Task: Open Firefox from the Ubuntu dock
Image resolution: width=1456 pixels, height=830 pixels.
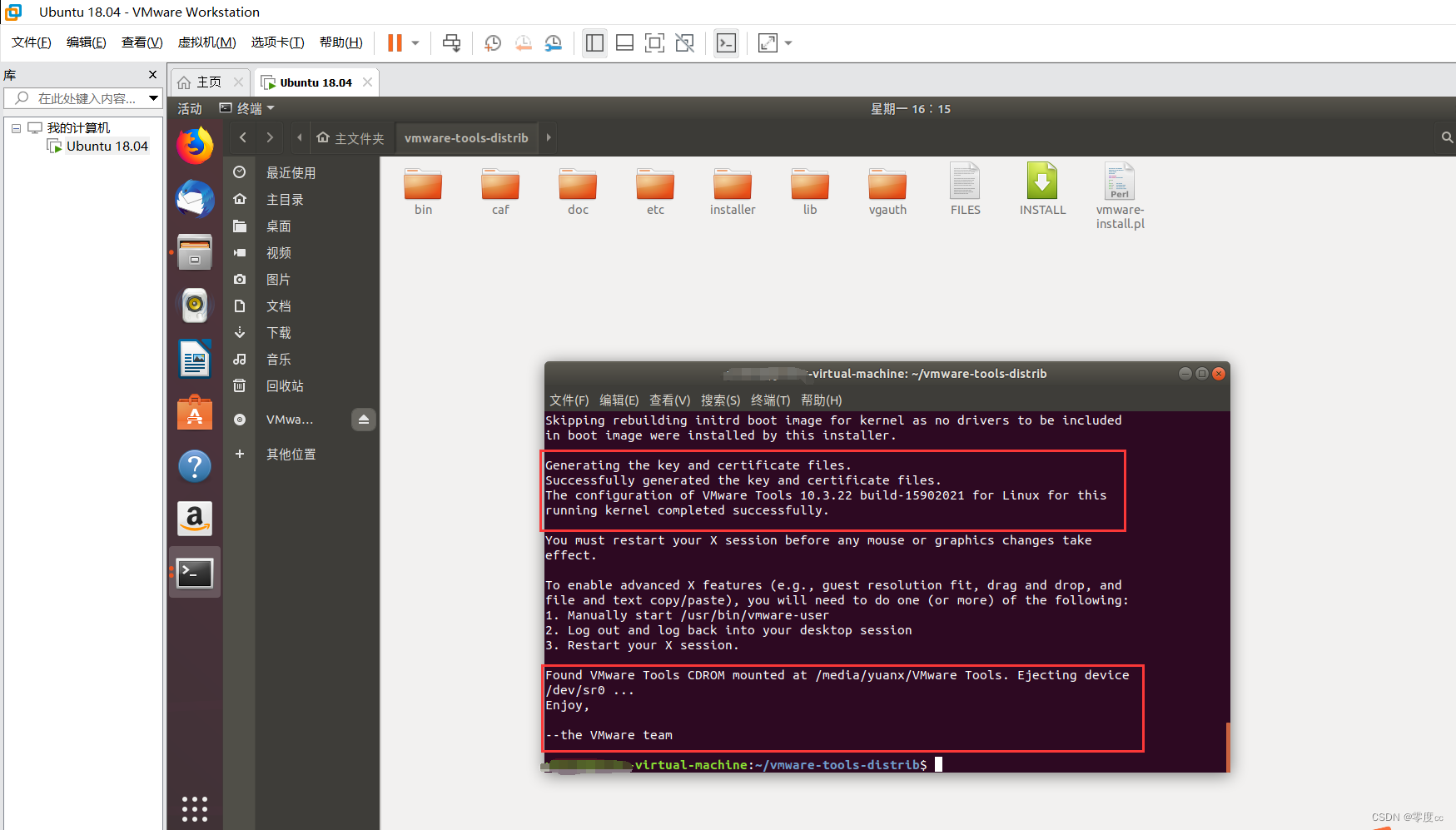Action: point(194,144)
